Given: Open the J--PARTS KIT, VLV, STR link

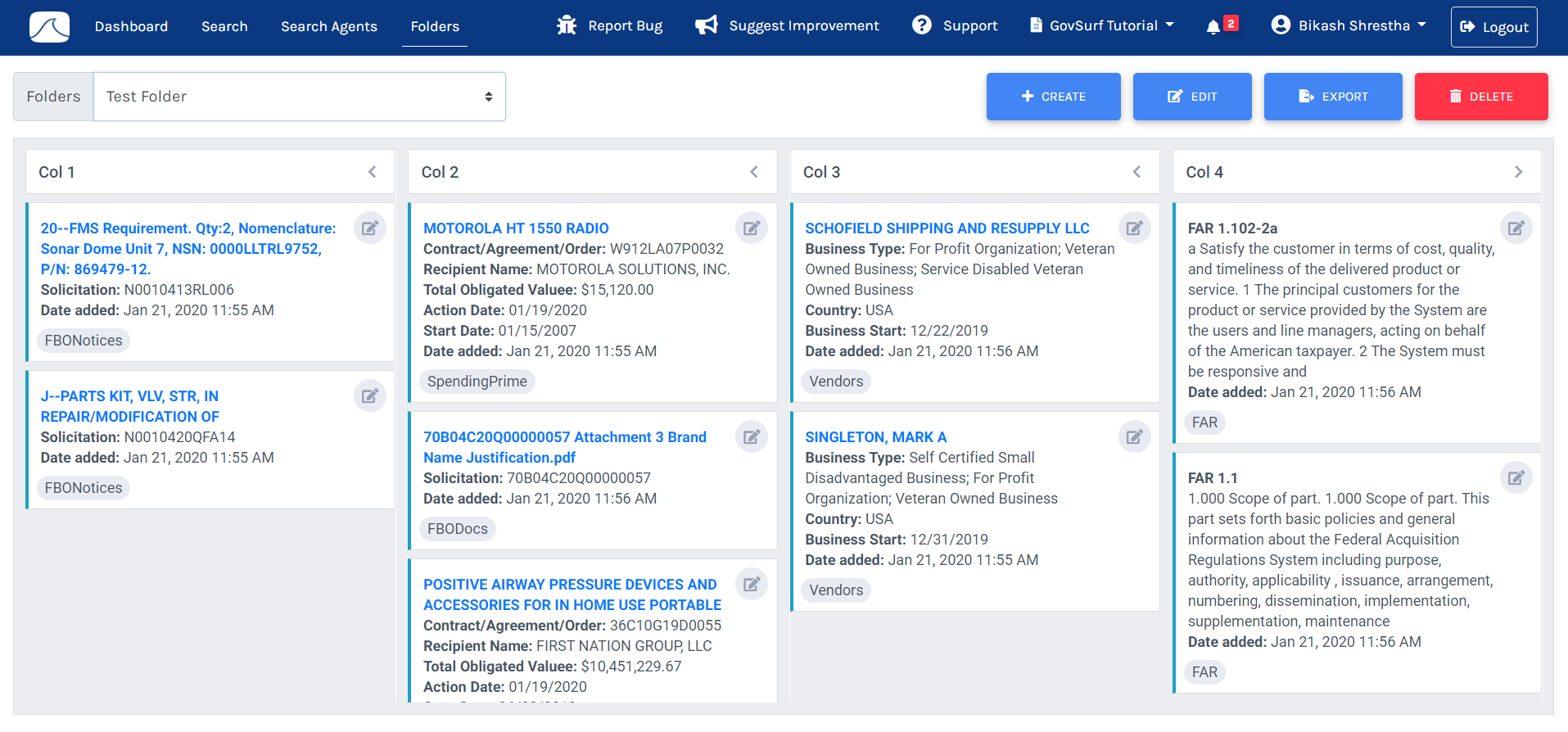Looking at the screenshot, I should click(x=130, y=406).
